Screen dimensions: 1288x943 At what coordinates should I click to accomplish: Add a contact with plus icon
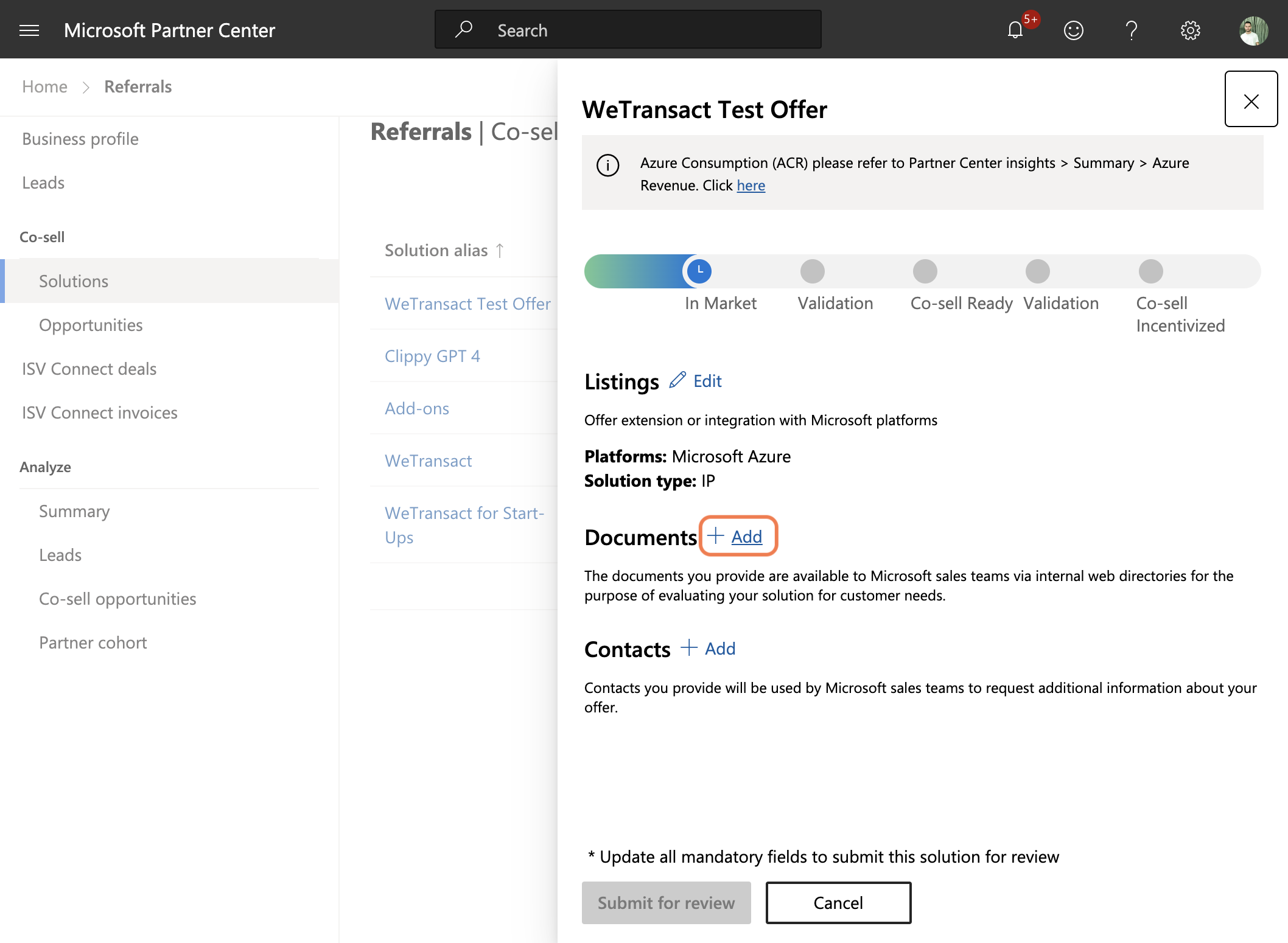coord(708,649)
